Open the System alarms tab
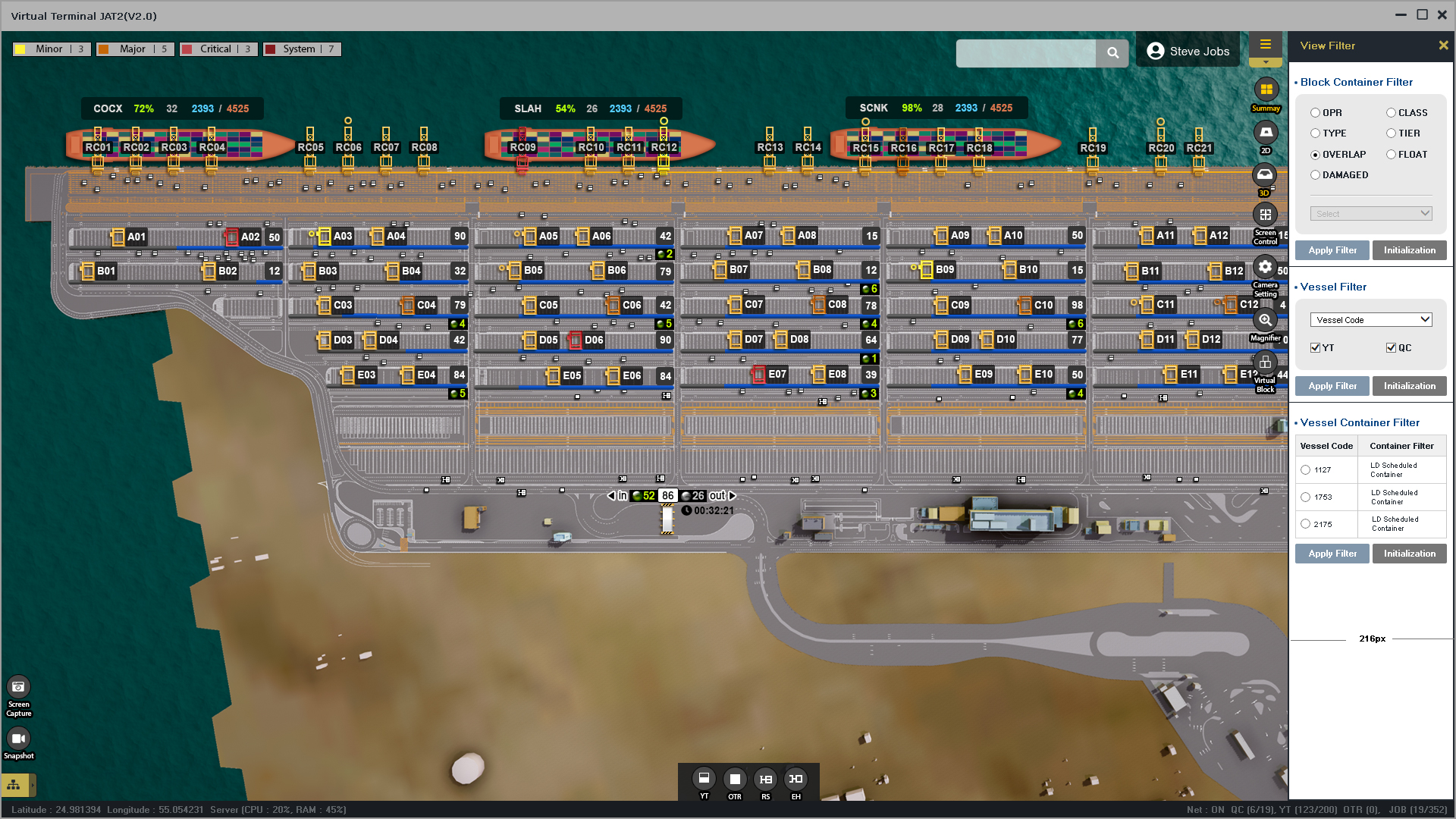This screenshot has width=1456, height=819. (302, 49)
